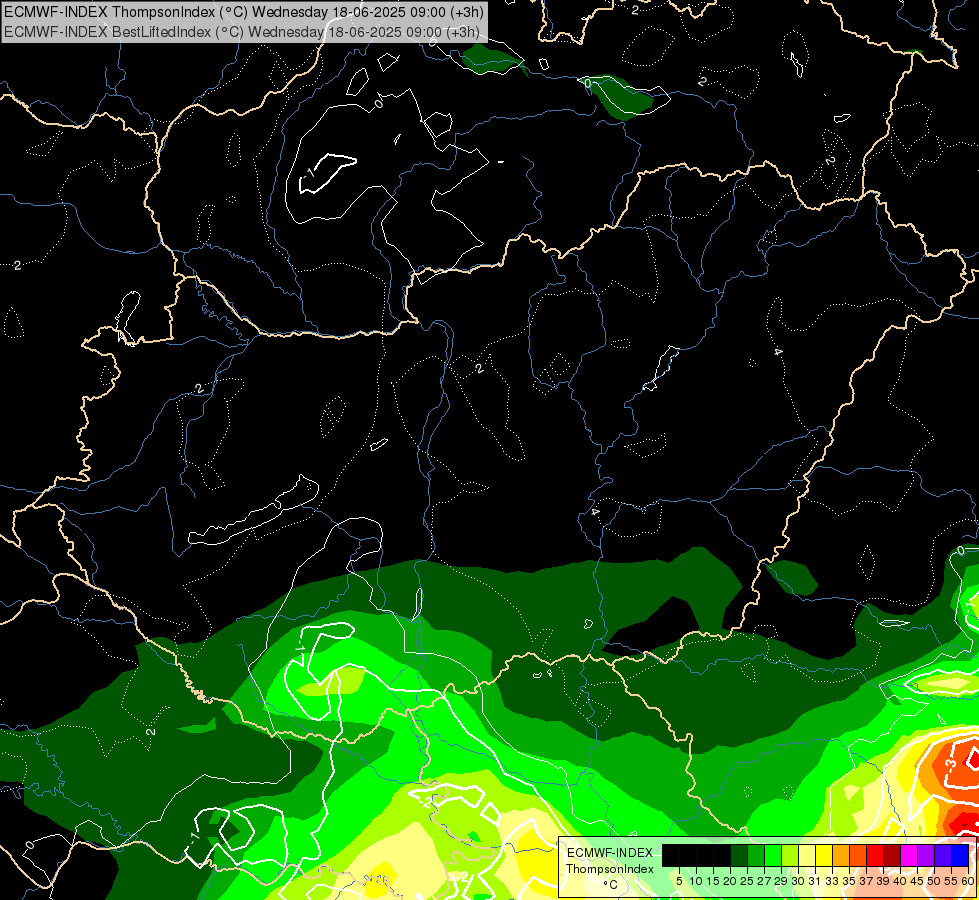Click the black swatch between 15 and 20
This screenshot has width=979, height=900.
[x=722, y=855]
